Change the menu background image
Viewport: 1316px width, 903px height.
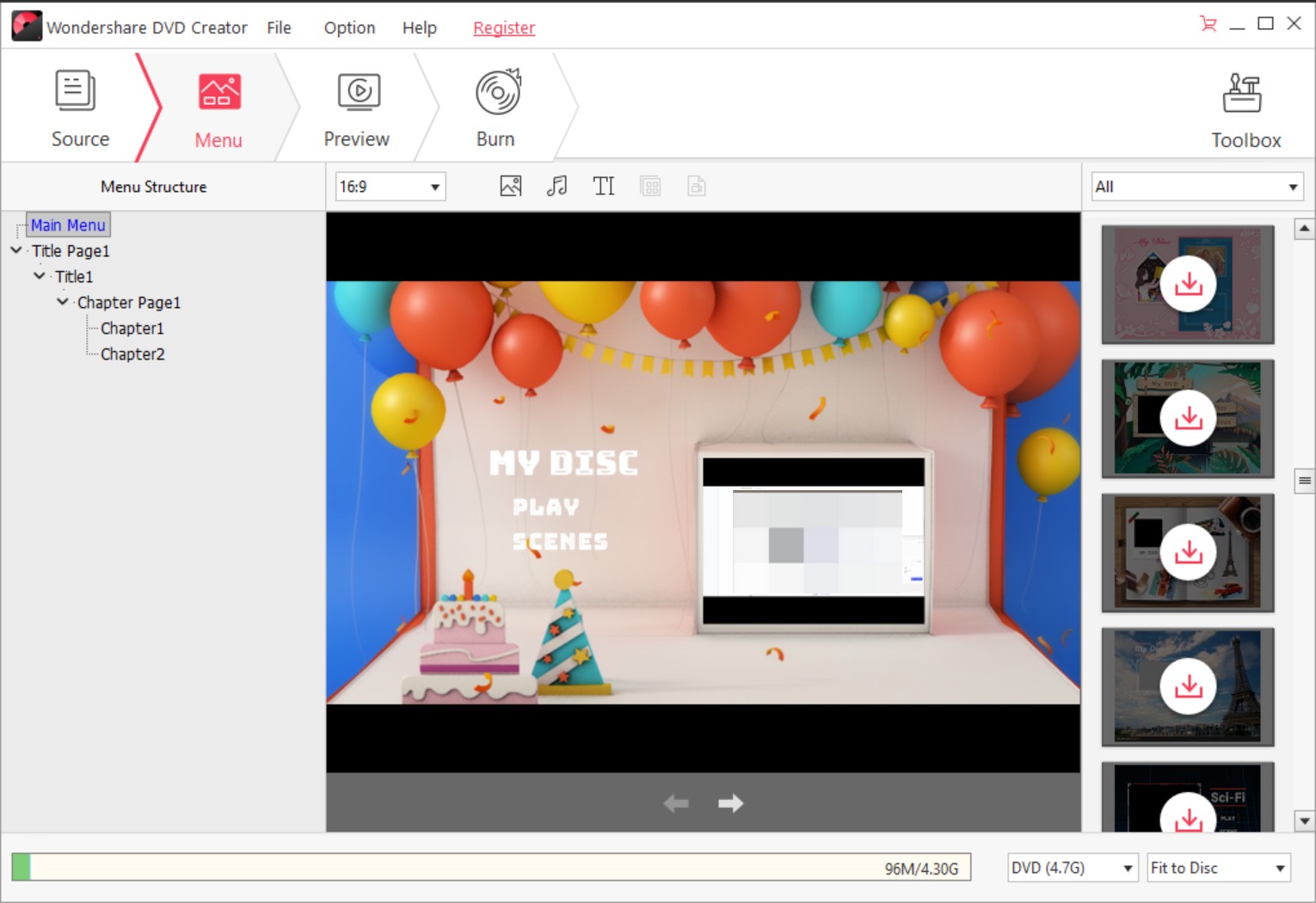tap(510, 186)
